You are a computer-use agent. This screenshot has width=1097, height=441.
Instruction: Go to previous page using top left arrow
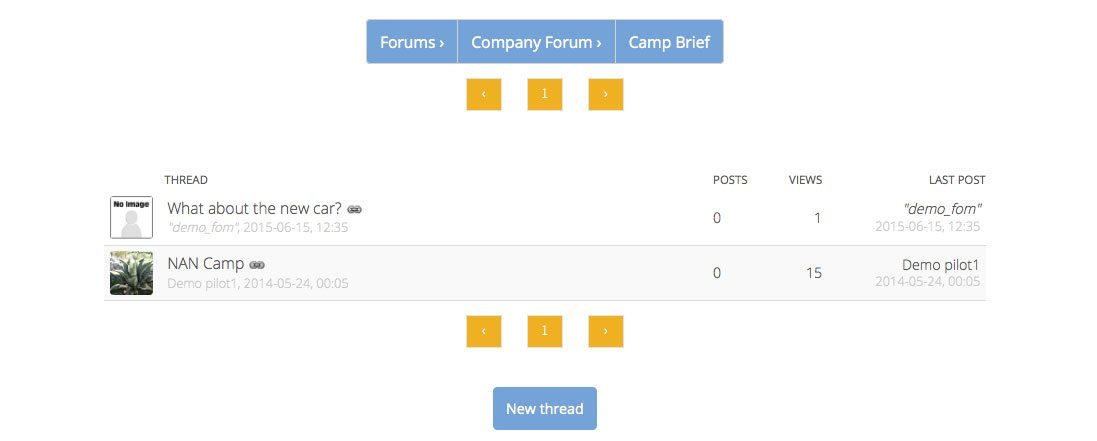click(483, 94)
